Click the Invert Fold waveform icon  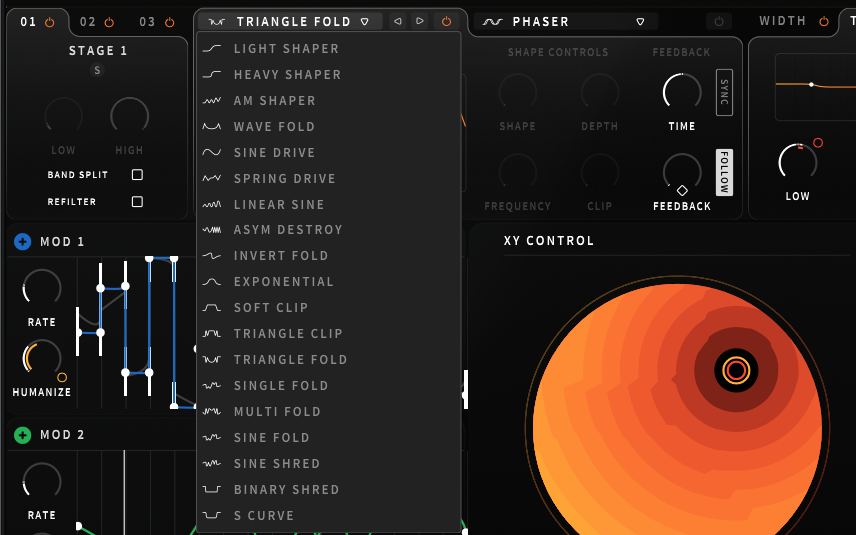(x=212, y=255)
